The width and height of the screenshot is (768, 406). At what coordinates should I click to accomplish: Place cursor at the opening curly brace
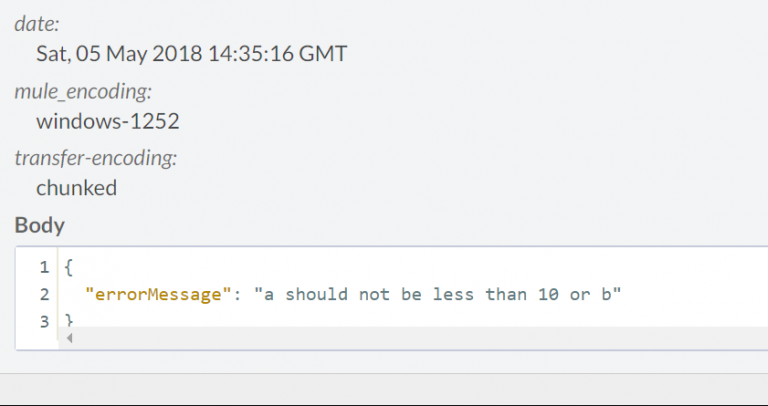(x=68, y=268)
